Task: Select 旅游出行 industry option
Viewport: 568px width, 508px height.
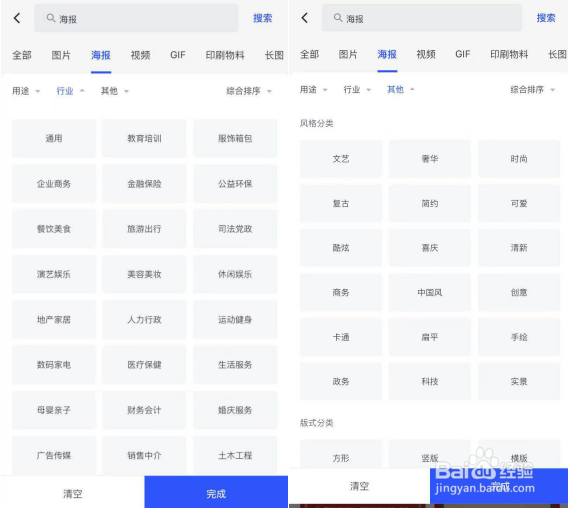Action: 144,229
